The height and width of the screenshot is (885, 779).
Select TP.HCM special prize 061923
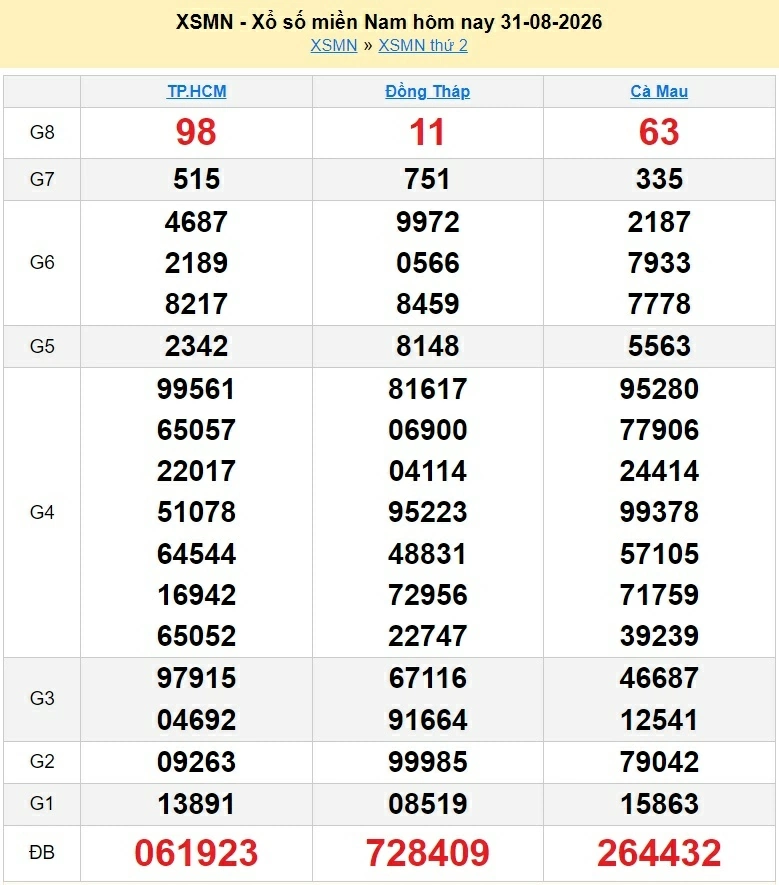[x=196, y=852]
